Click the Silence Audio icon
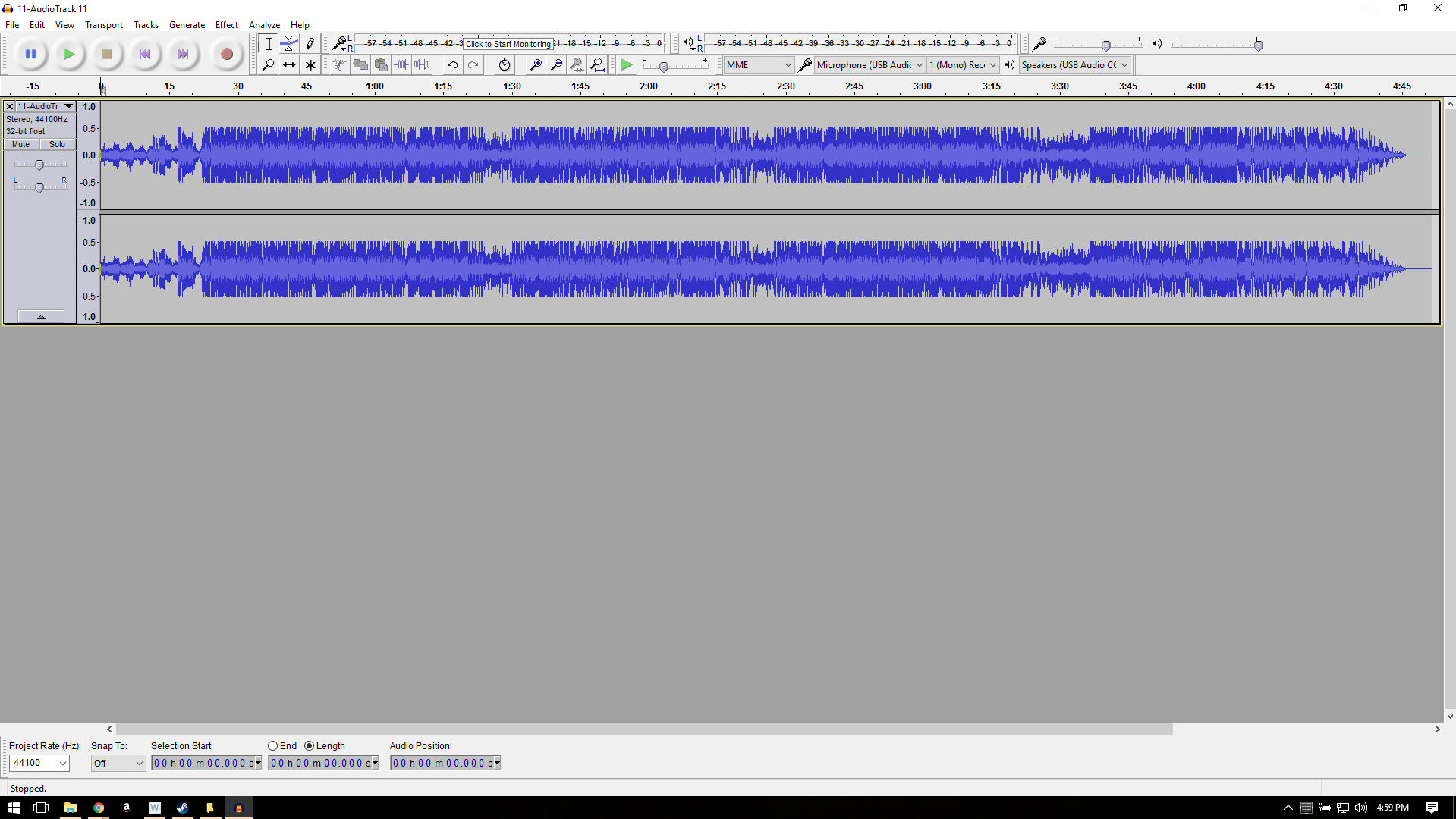Viewport: 1456px width, 819px height. (423, 64)
